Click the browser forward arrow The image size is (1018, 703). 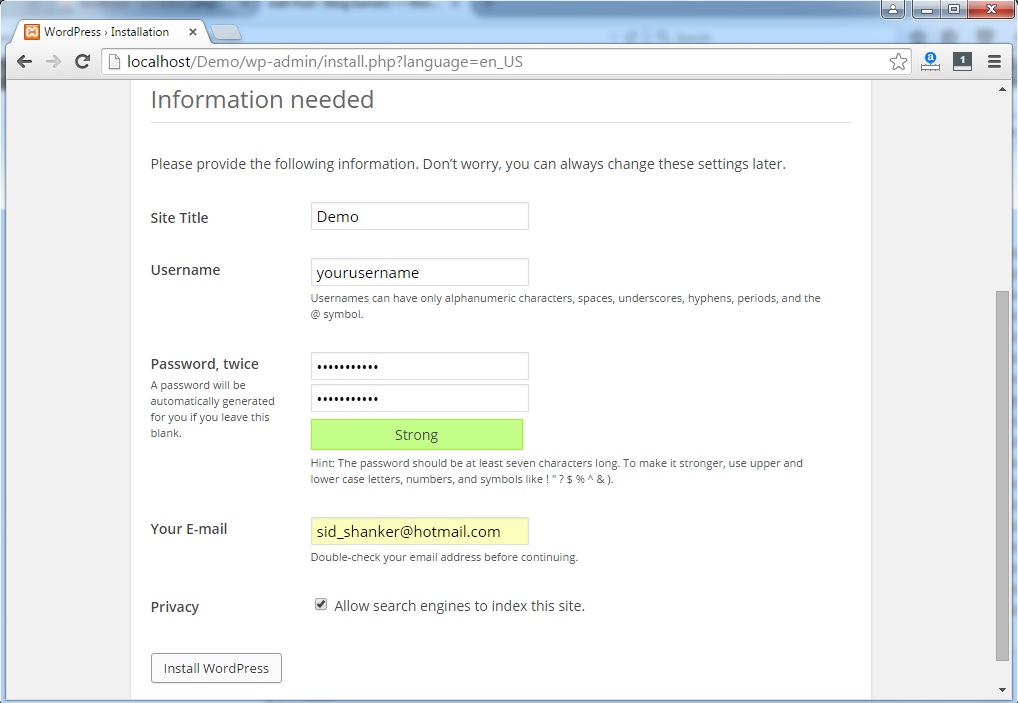coord(53,62)
